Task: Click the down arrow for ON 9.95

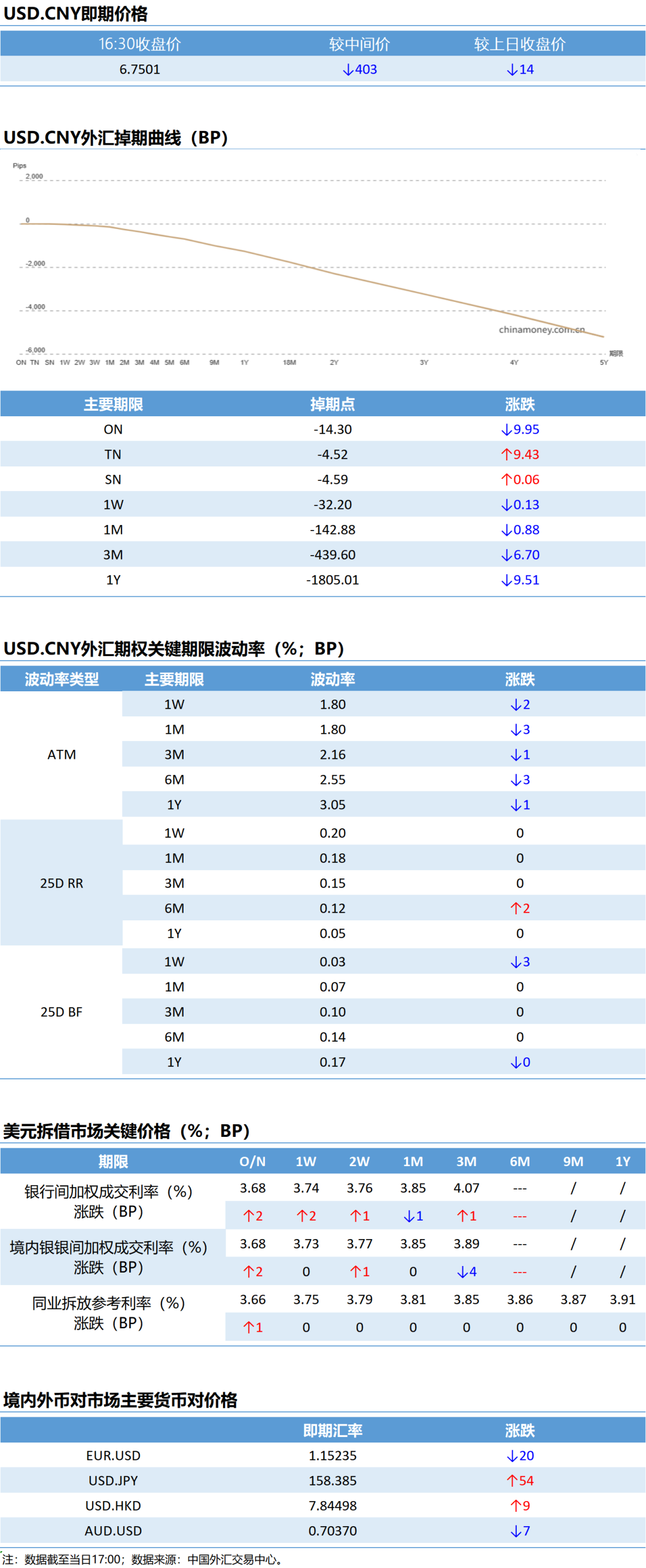Action: (x=506, y=430)
